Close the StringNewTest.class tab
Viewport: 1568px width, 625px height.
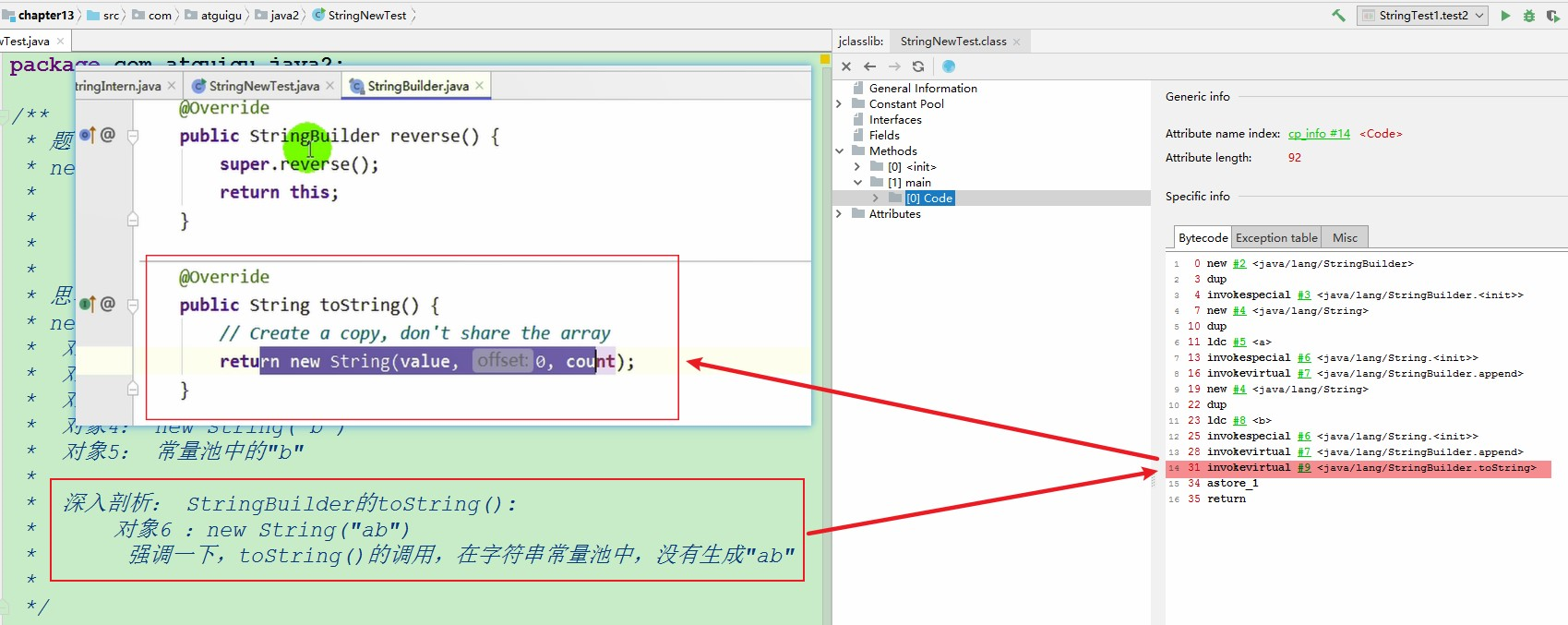click(1017, 42)
